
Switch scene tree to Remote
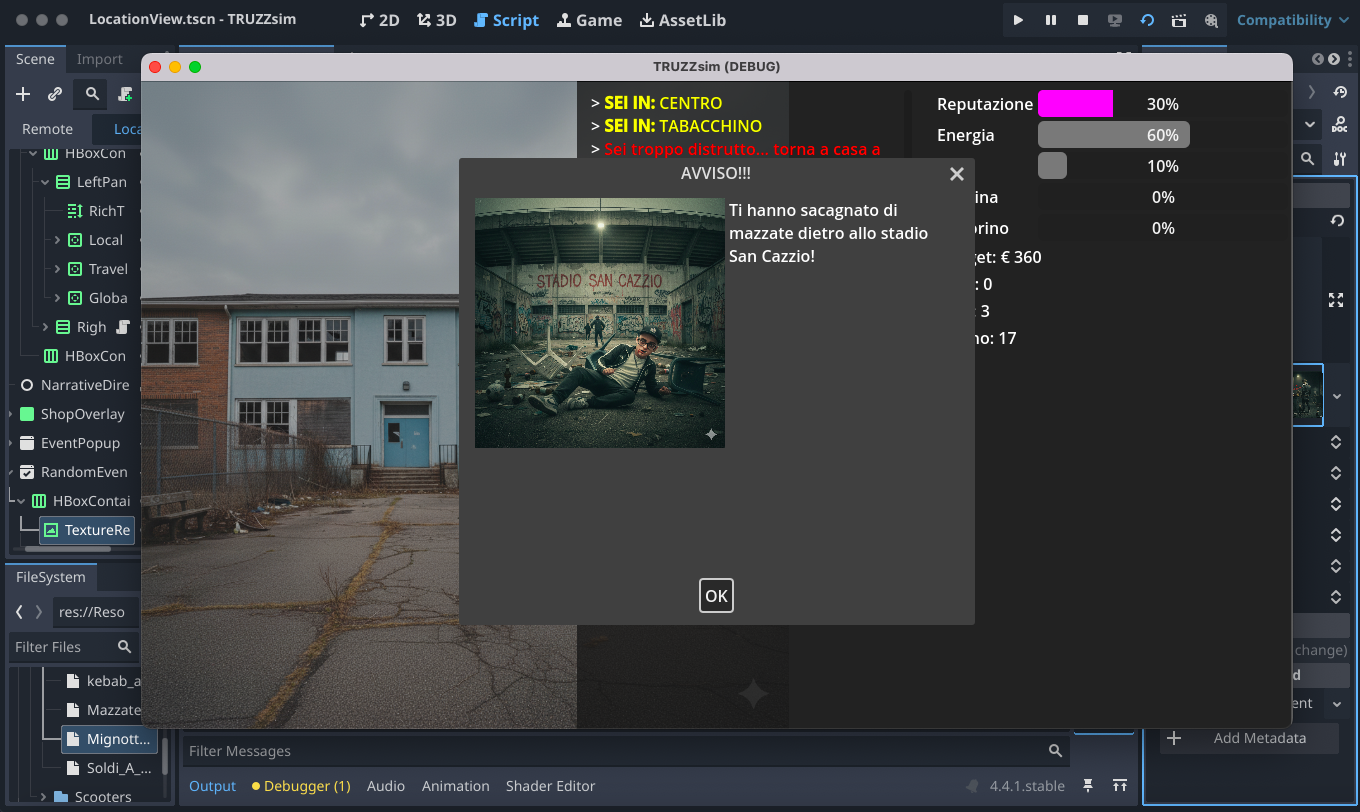48,129
